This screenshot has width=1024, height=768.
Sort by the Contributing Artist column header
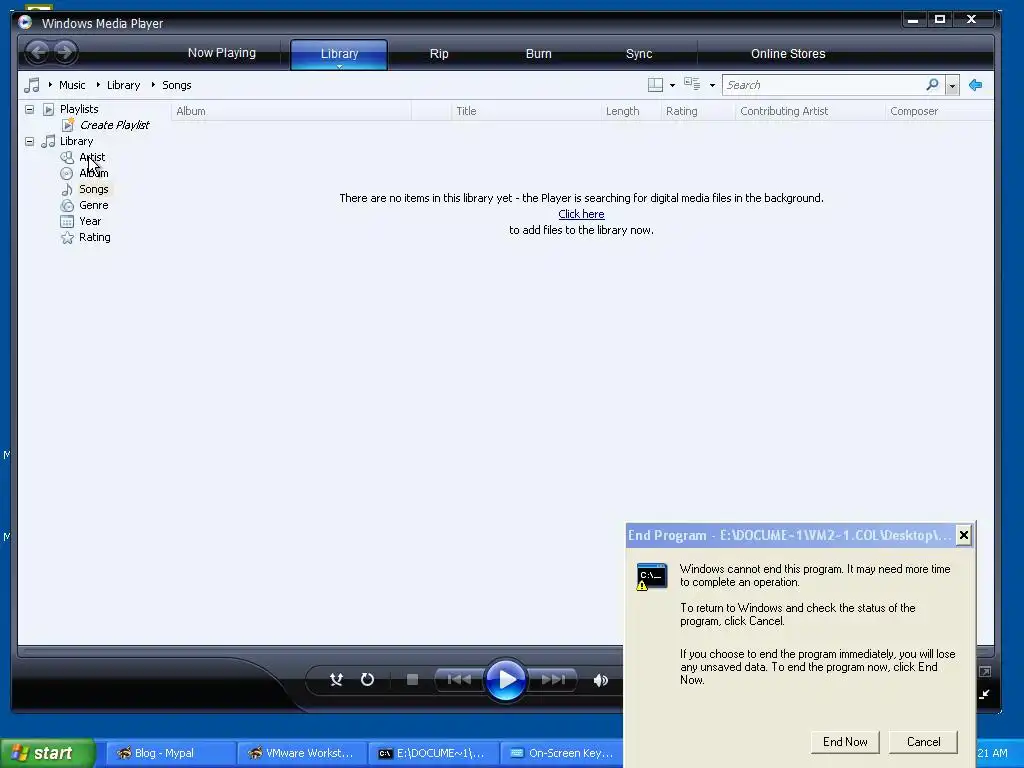[x=810, y=111]
